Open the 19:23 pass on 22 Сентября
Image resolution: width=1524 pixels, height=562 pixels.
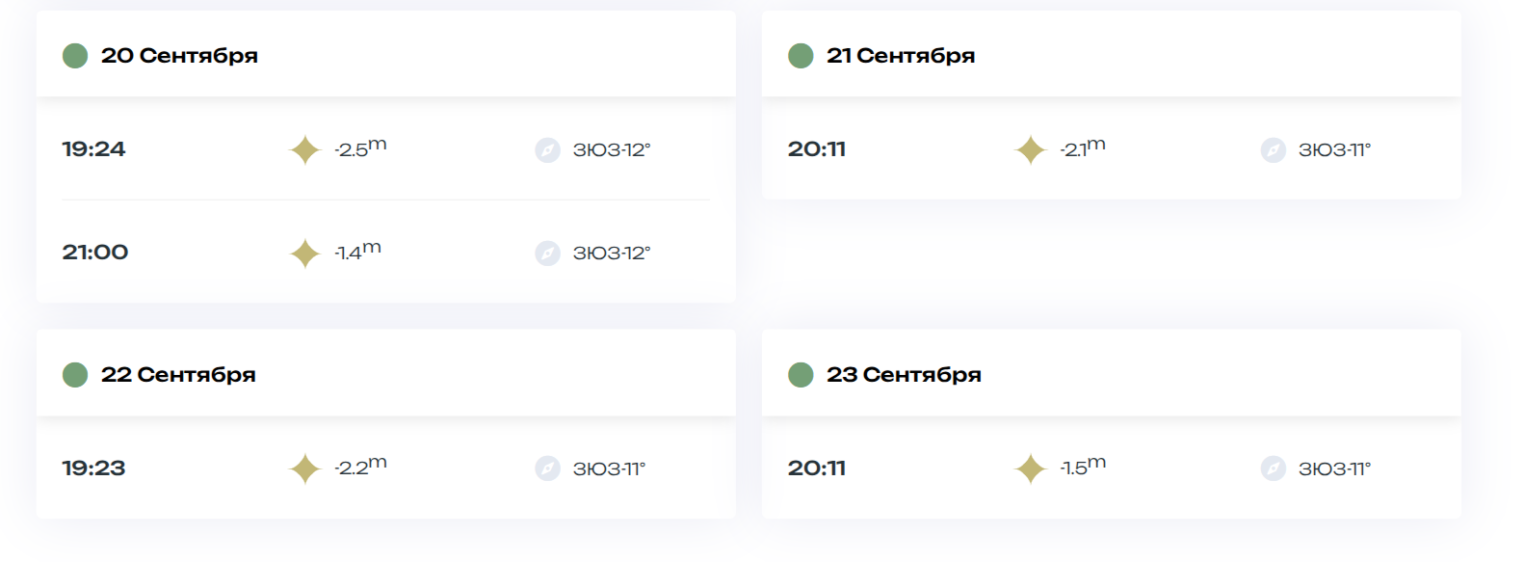[386, 469]
